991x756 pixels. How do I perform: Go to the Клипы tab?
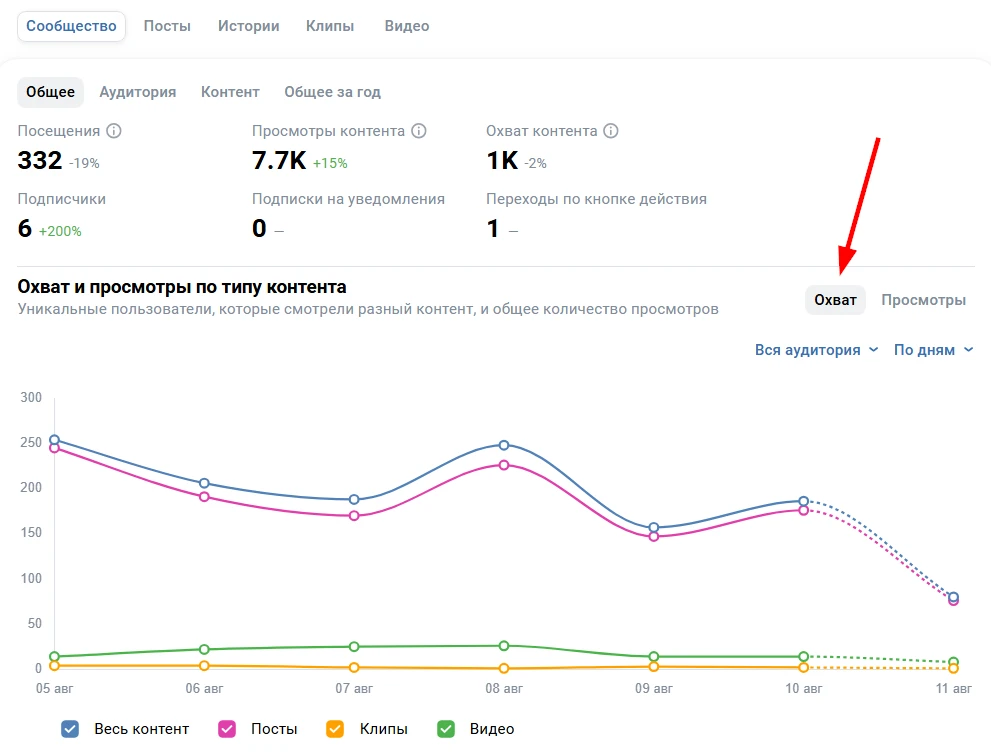pos(330,26)
